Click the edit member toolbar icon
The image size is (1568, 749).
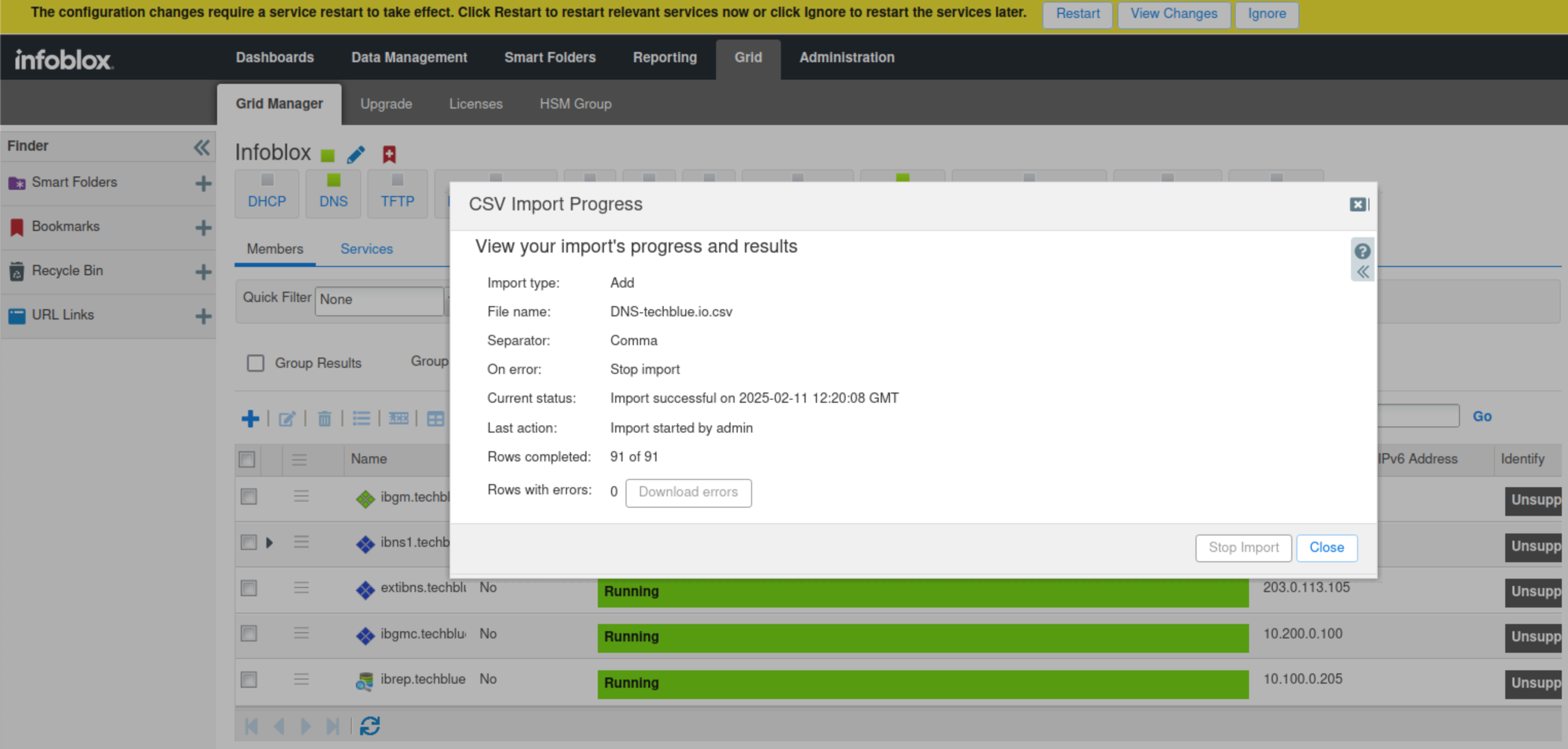pos(287,419)
